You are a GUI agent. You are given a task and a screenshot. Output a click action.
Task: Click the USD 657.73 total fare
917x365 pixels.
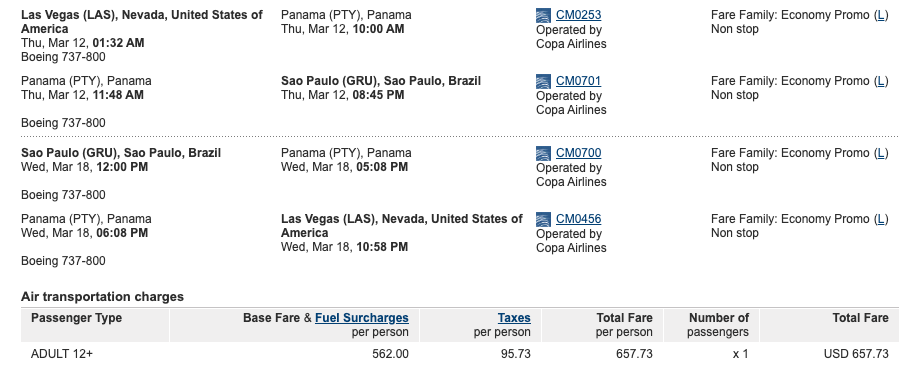856,354
